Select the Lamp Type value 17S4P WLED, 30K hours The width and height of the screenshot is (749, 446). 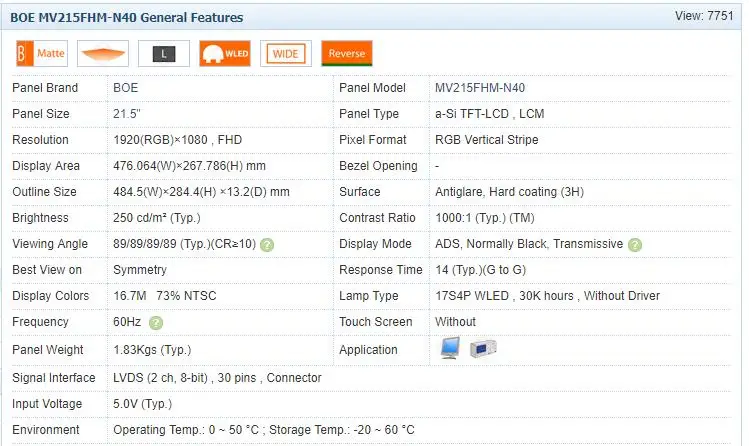504,296
